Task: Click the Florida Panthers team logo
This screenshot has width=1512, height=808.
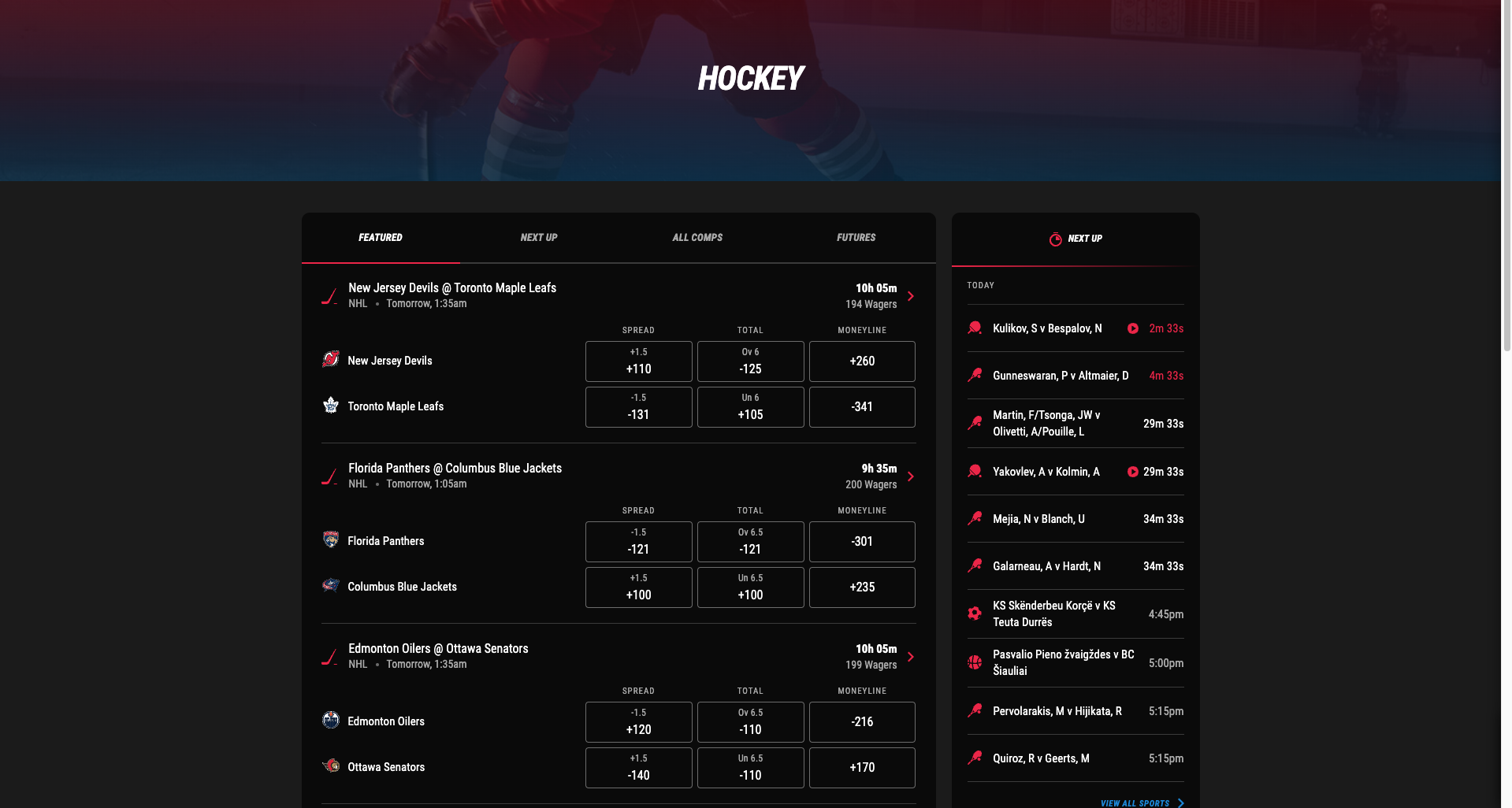Action: click(331, 540)
